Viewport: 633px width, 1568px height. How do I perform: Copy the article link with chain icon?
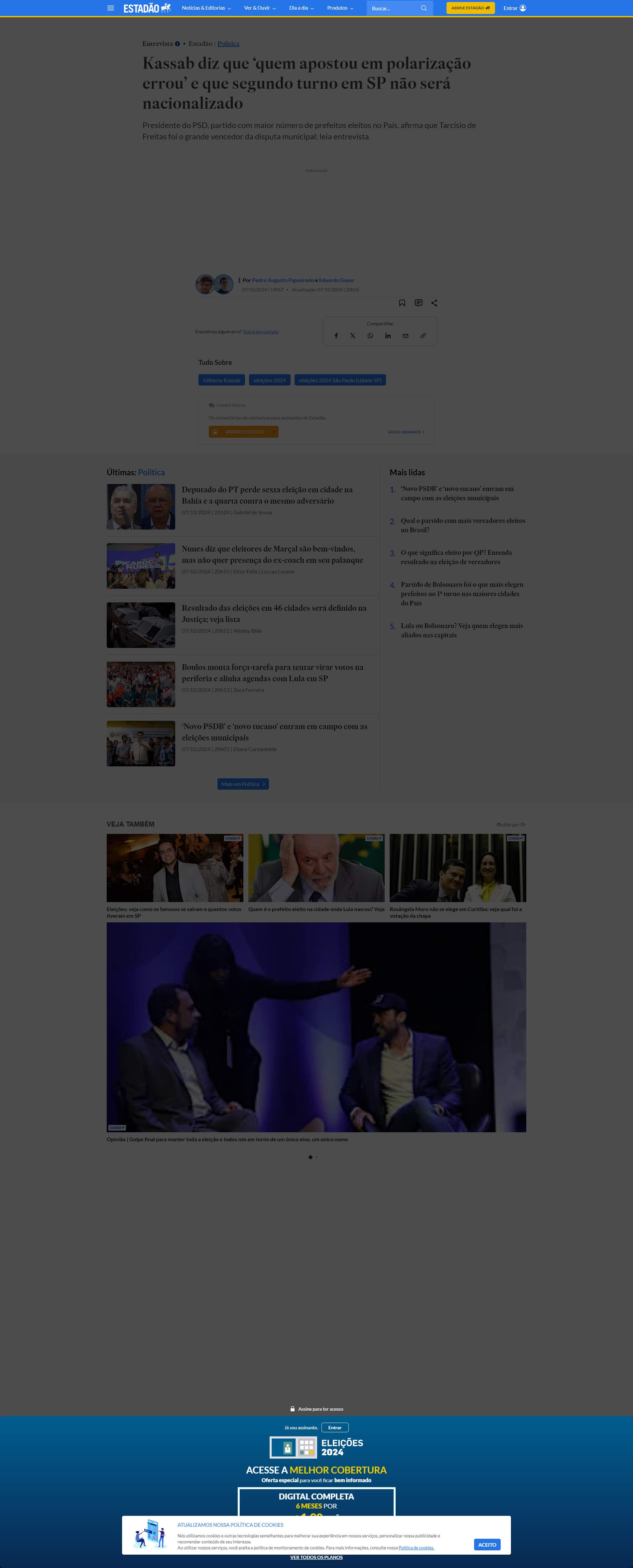423,336
